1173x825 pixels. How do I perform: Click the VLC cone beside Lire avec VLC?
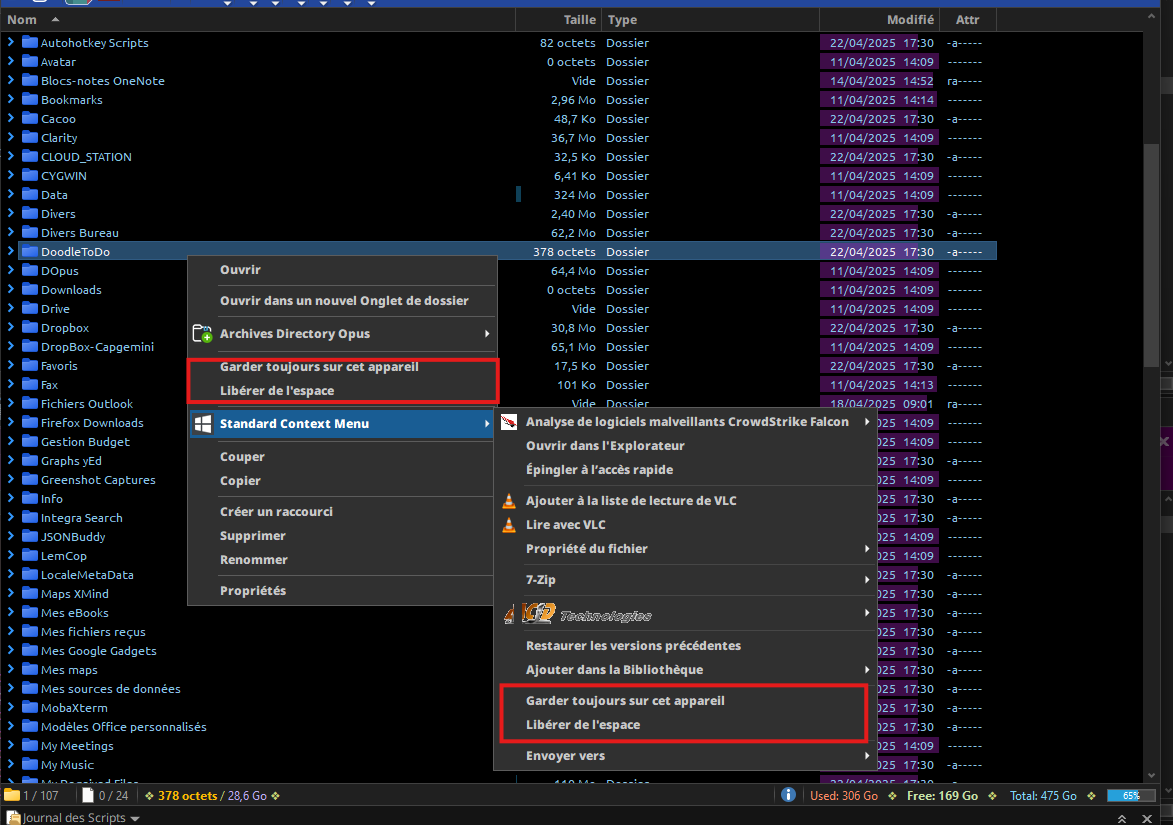tap(509, 525)
